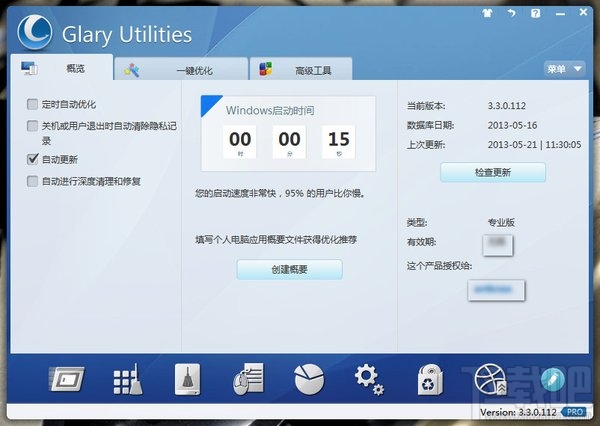
Task: Launch registry cleaner grid-and-broom icon
Action: (x=128, y=379)
